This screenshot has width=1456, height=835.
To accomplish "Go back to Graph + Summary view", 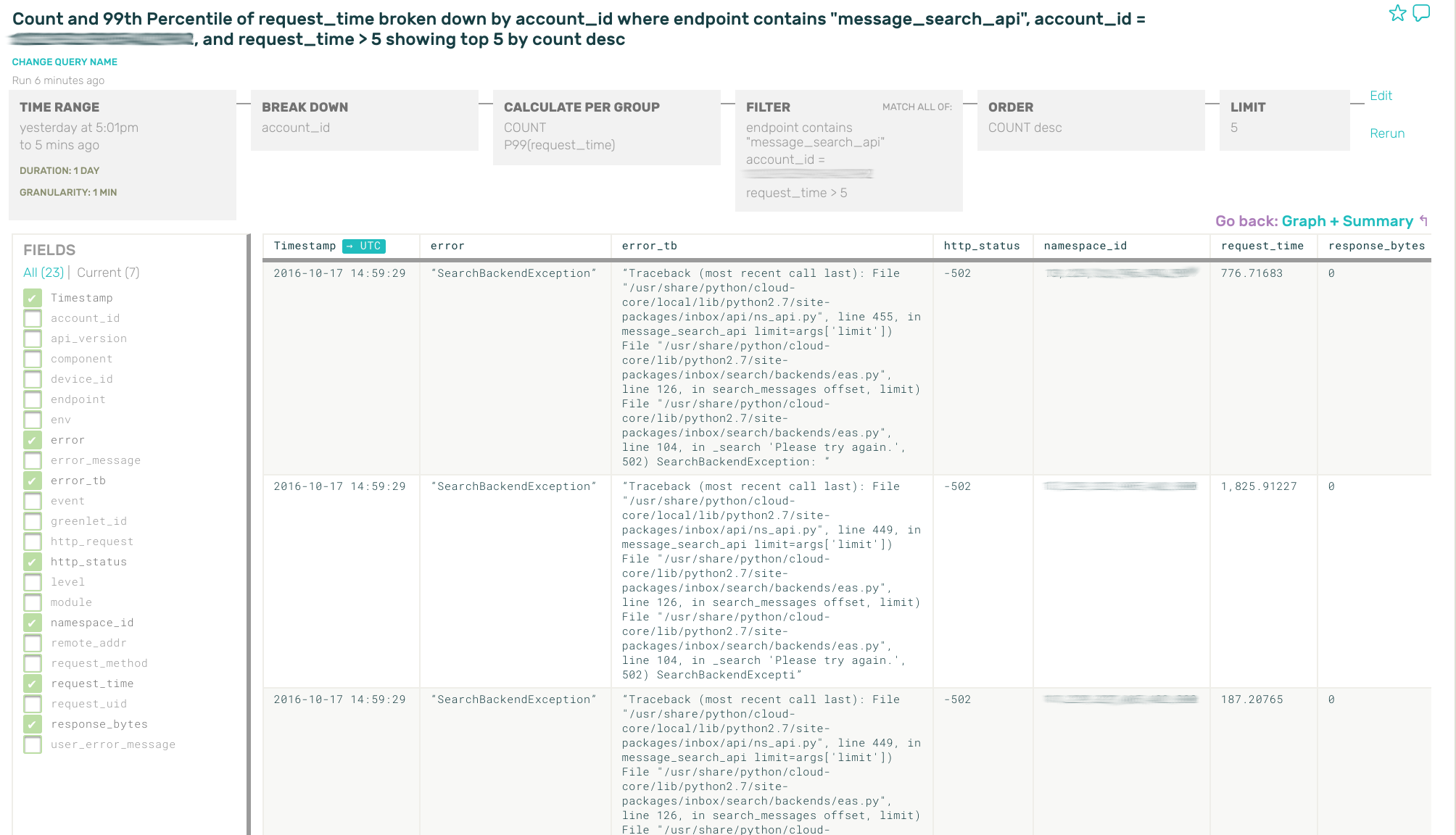I will 1347,221.
